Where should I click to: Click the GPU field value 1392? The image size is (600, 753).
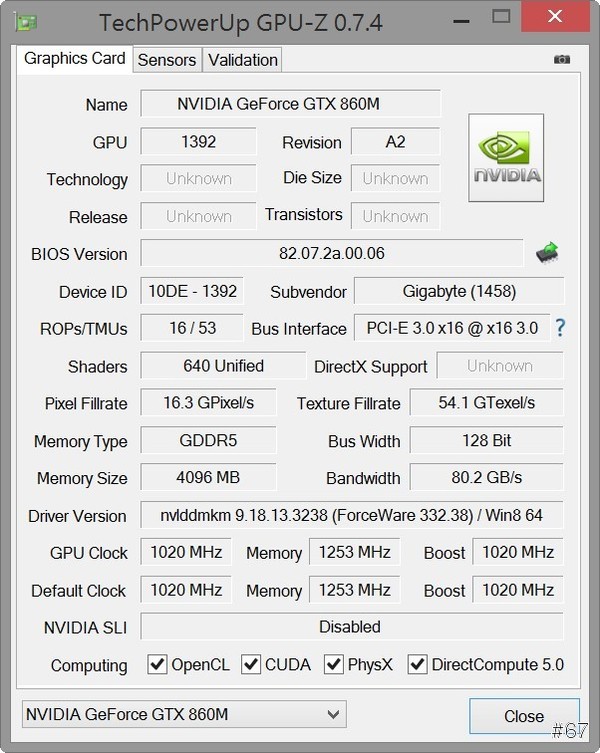coord(198,141)
